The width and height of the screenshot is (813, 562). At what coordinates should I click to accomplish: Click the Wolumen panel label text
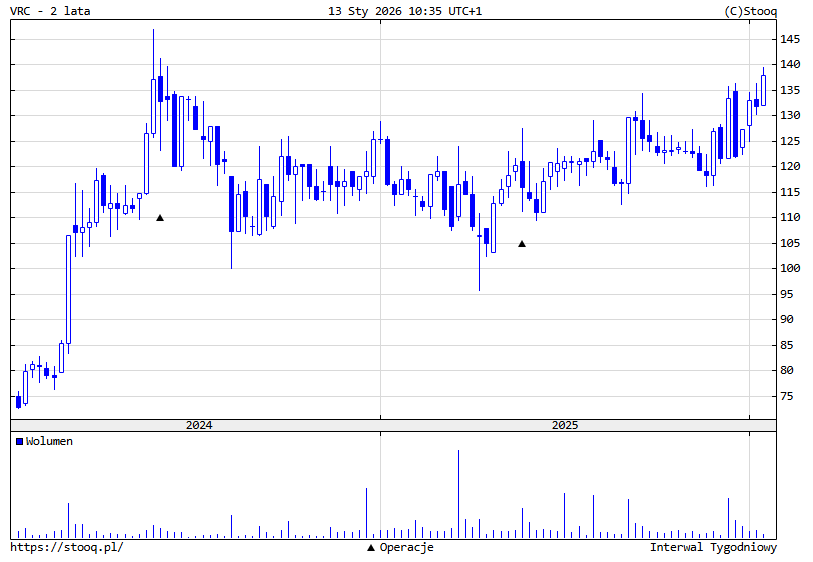[49, 441]
